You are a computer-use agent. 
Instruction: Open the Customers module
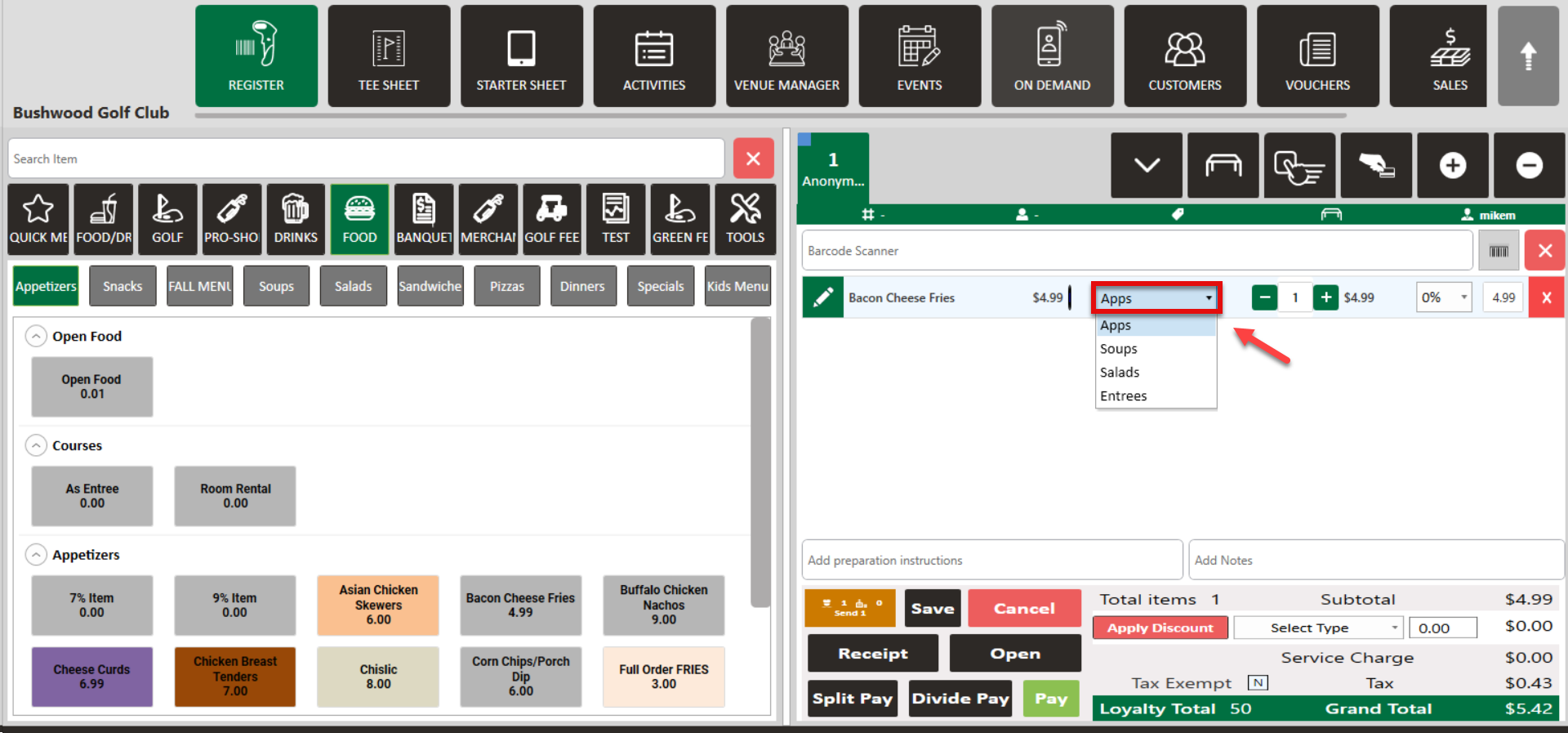pos(1185,56)
